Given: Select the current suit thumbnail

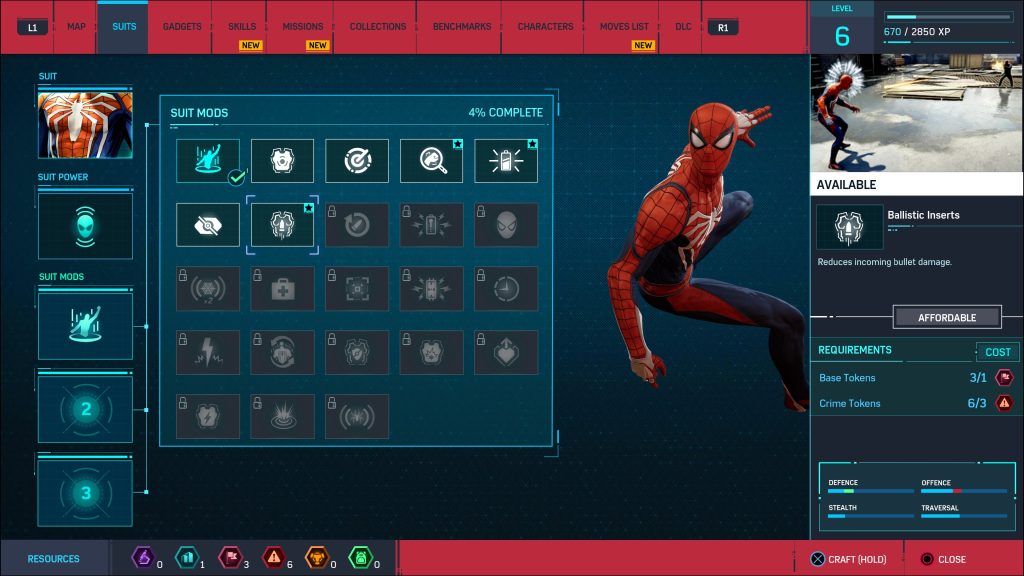Looking at the screenshot, I should click(85, 125).
